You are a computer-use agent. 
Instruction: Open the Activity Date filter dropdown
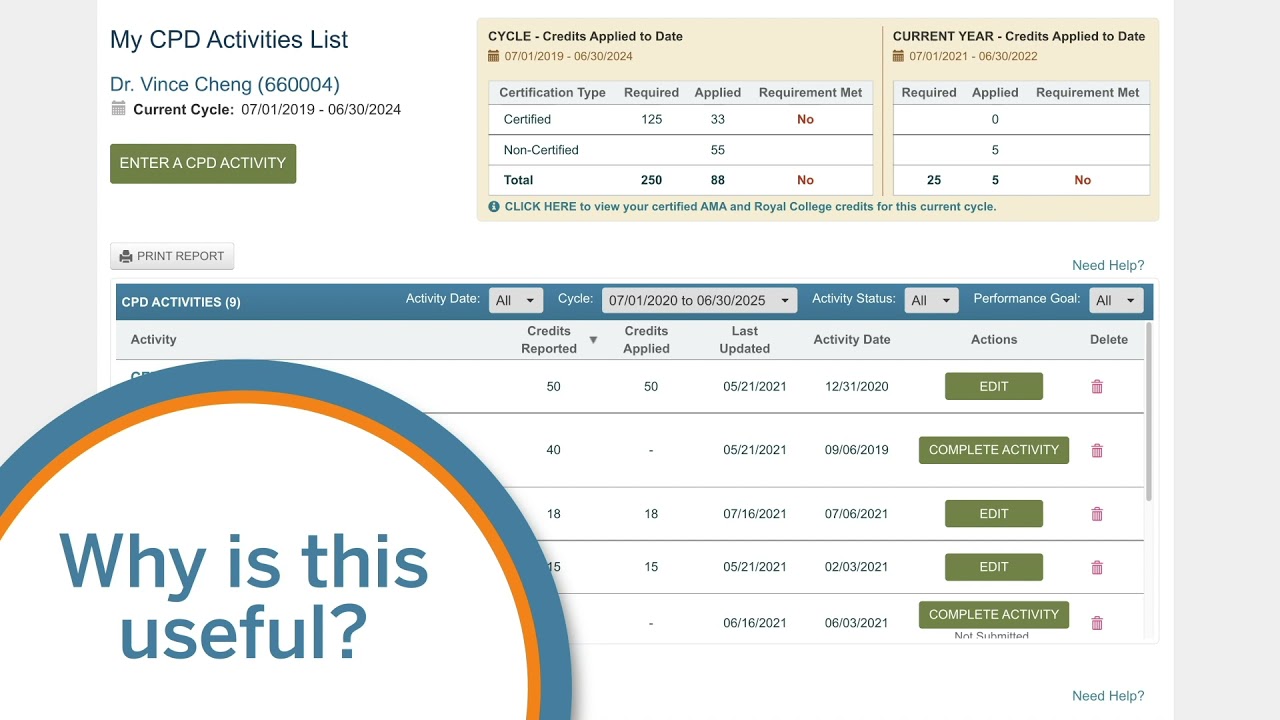[x=516, y=300]
